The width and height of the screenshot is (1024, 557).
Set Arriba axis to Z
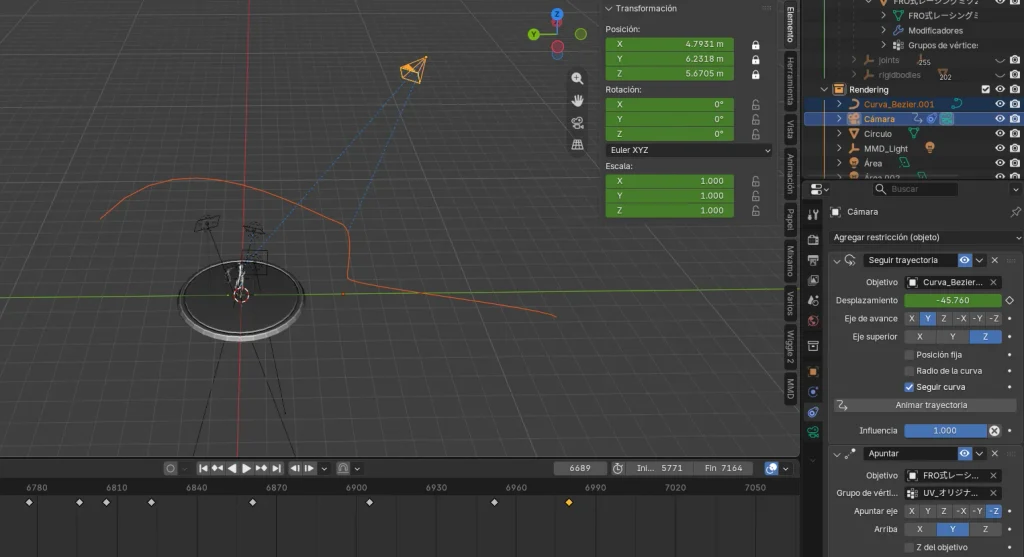(985, 529)
